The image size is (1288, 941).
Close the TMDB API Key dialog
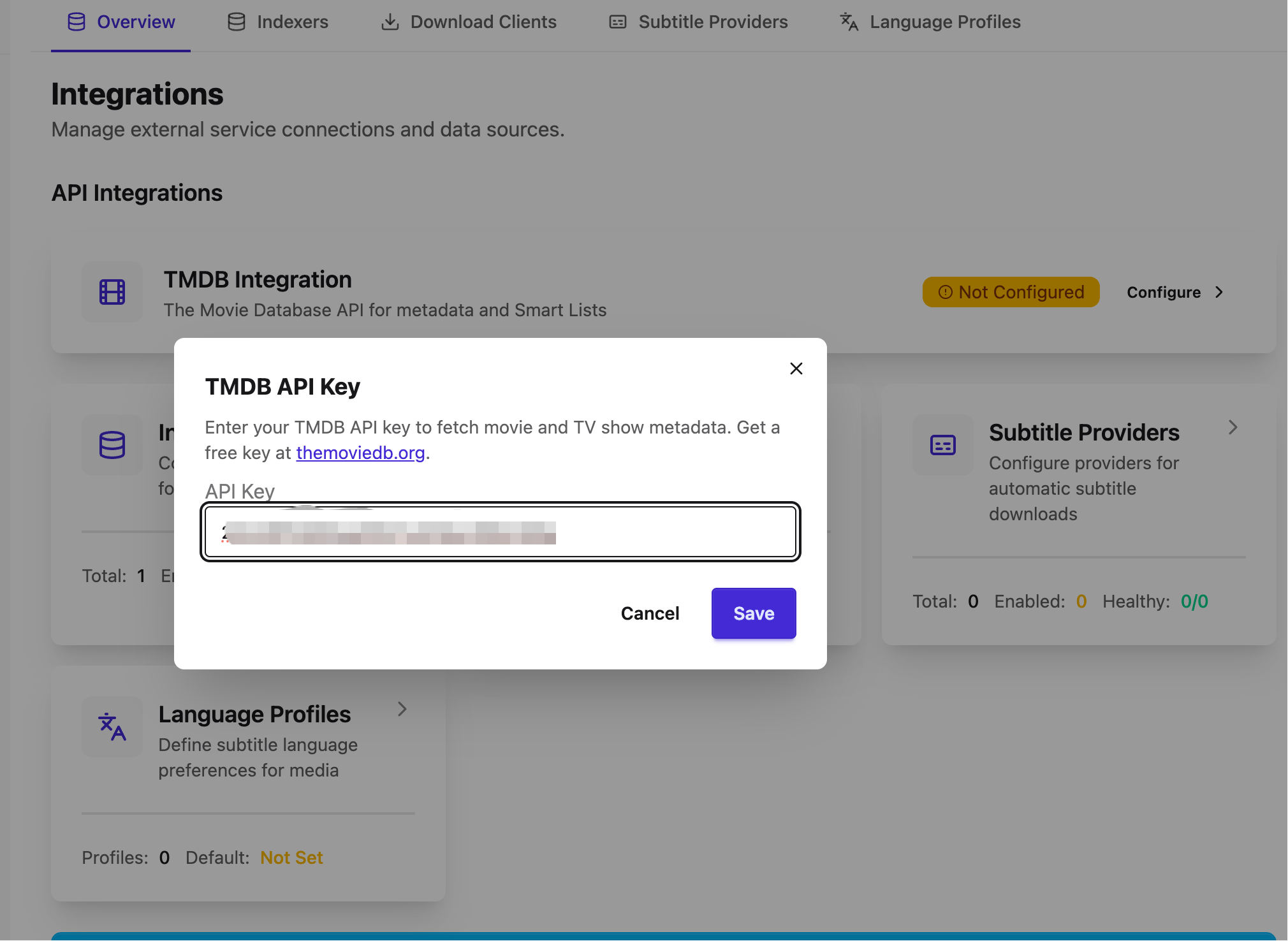pyautogui.click(x=796, y=368)
